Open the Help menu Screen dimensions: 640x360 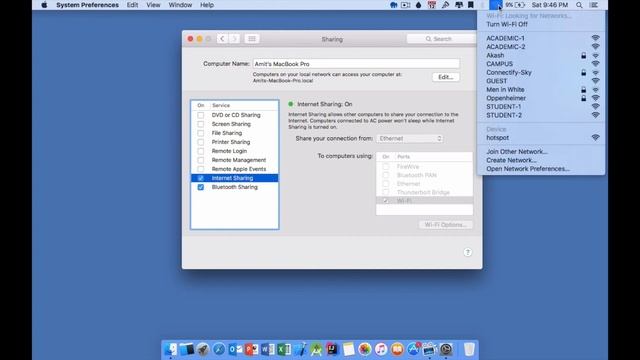tap(207, 5)
